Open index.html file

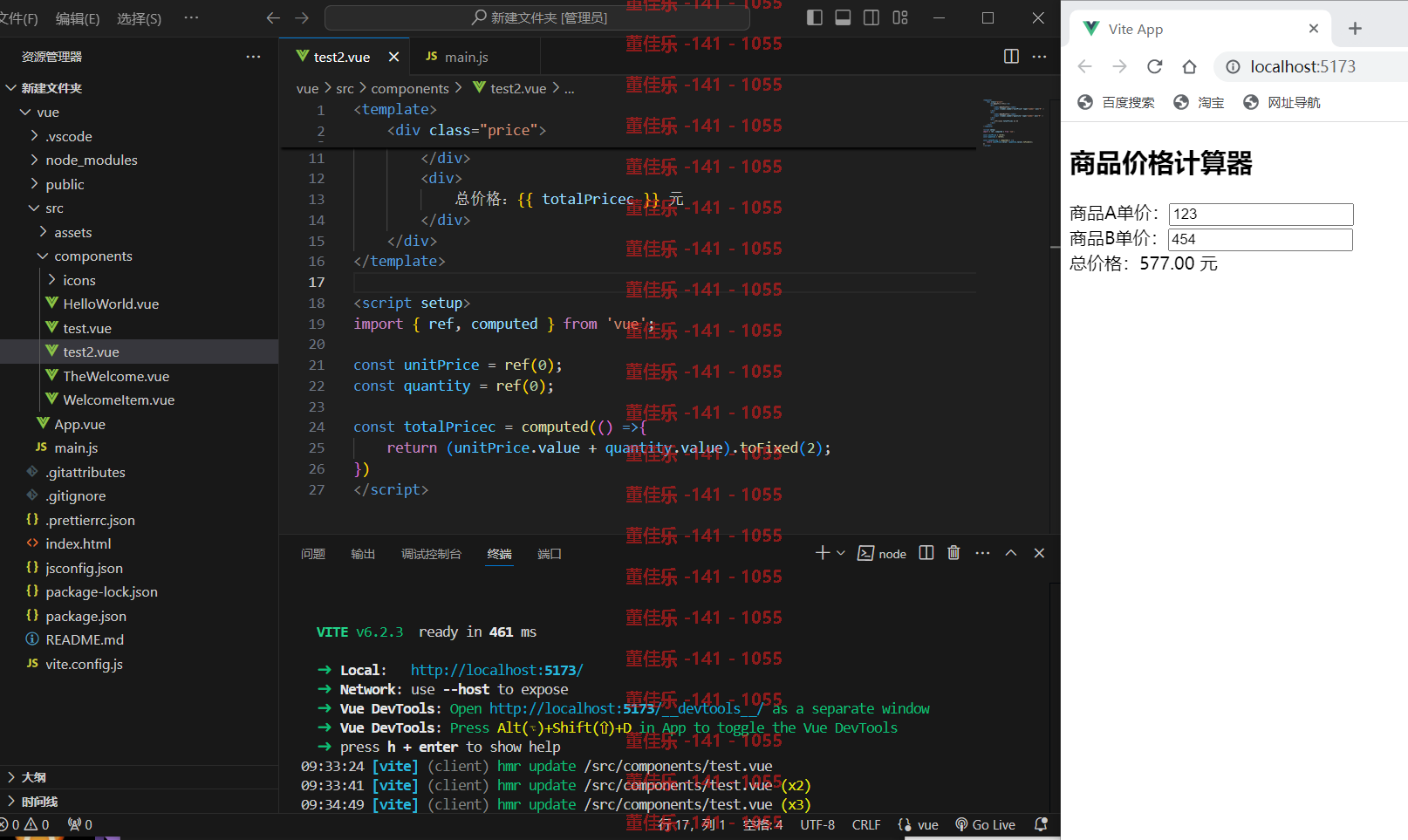pos(140,544)
